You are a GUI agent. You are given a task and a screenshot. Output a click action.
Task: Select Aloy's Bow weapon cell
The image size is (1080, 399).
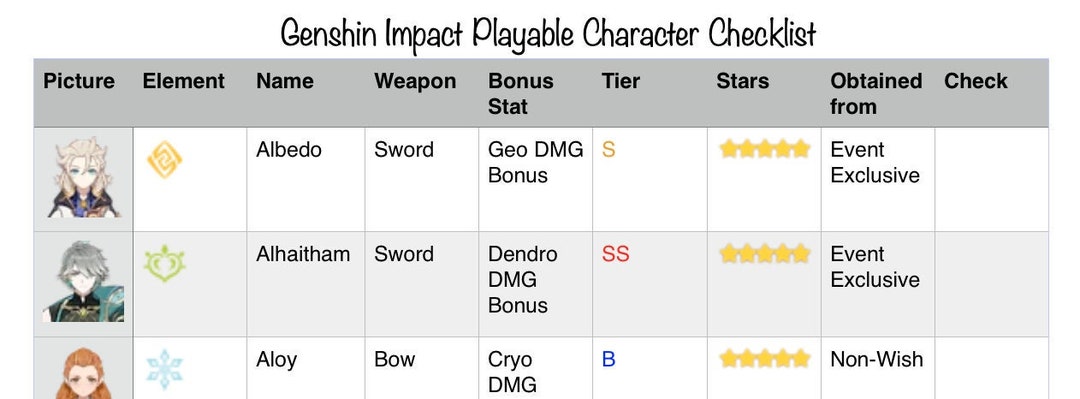coord(422,368)
